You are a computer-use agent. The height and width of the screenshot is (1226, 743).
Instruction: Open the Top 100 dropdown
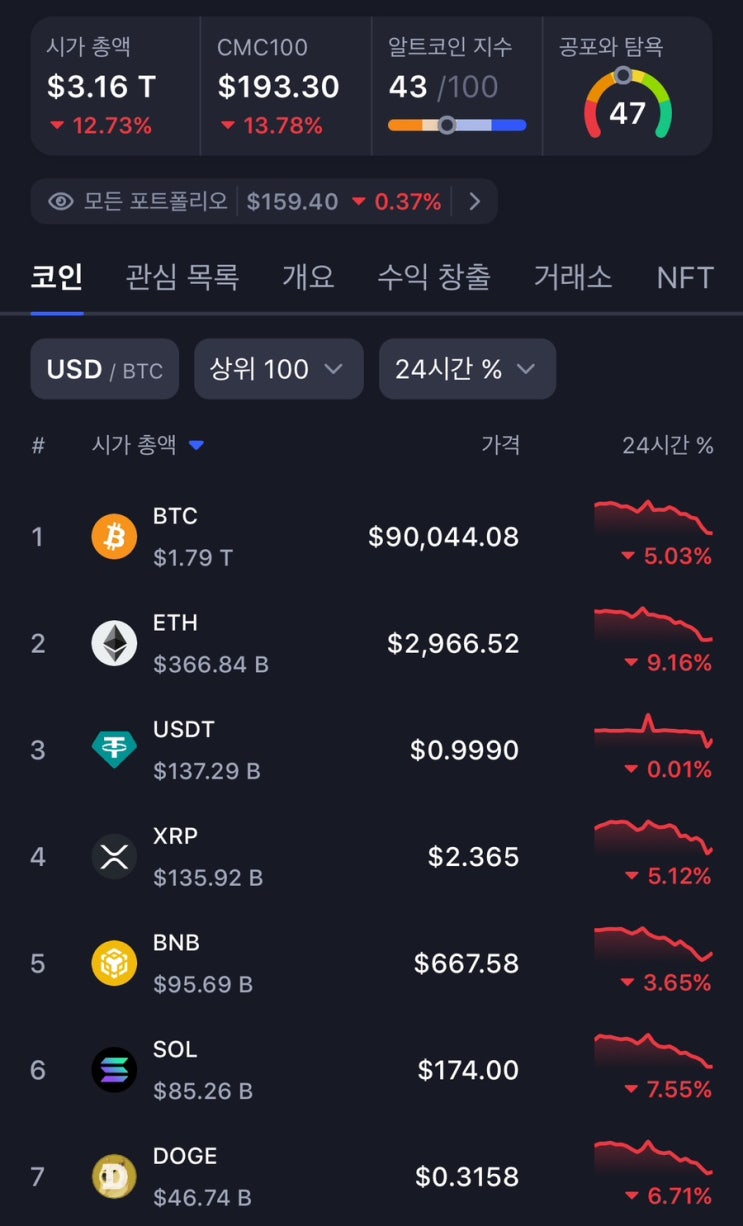point(278,369)
